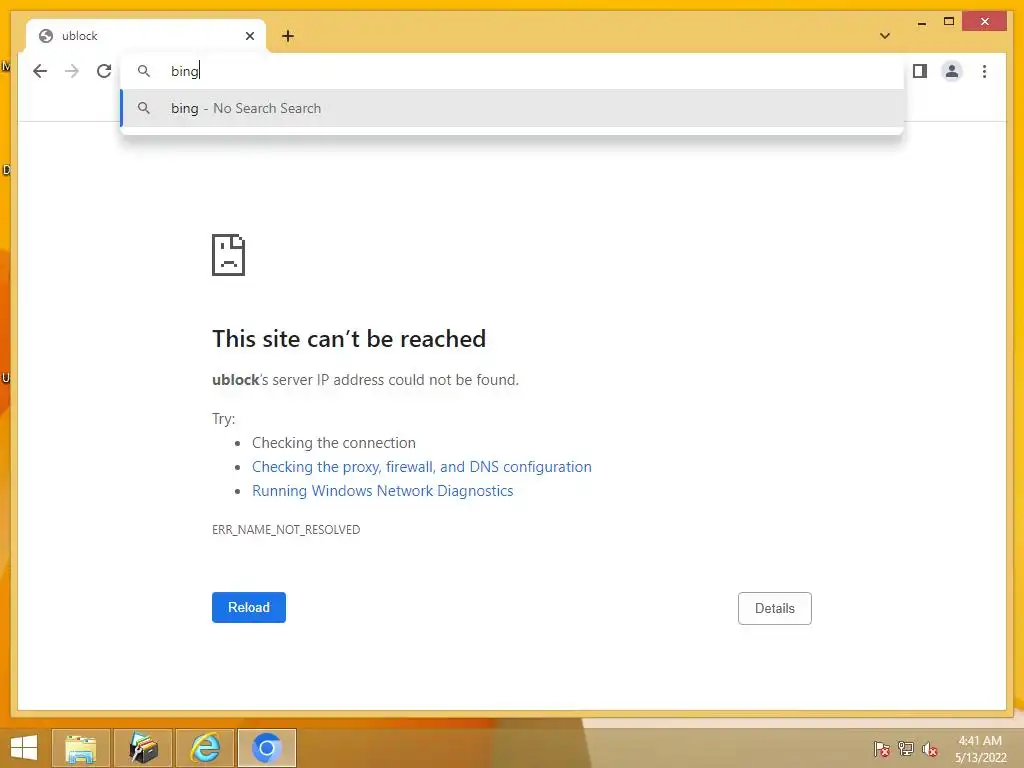Maximize the browser window
This screenshot has width=1024, height=768.
[x=949, y=22]
